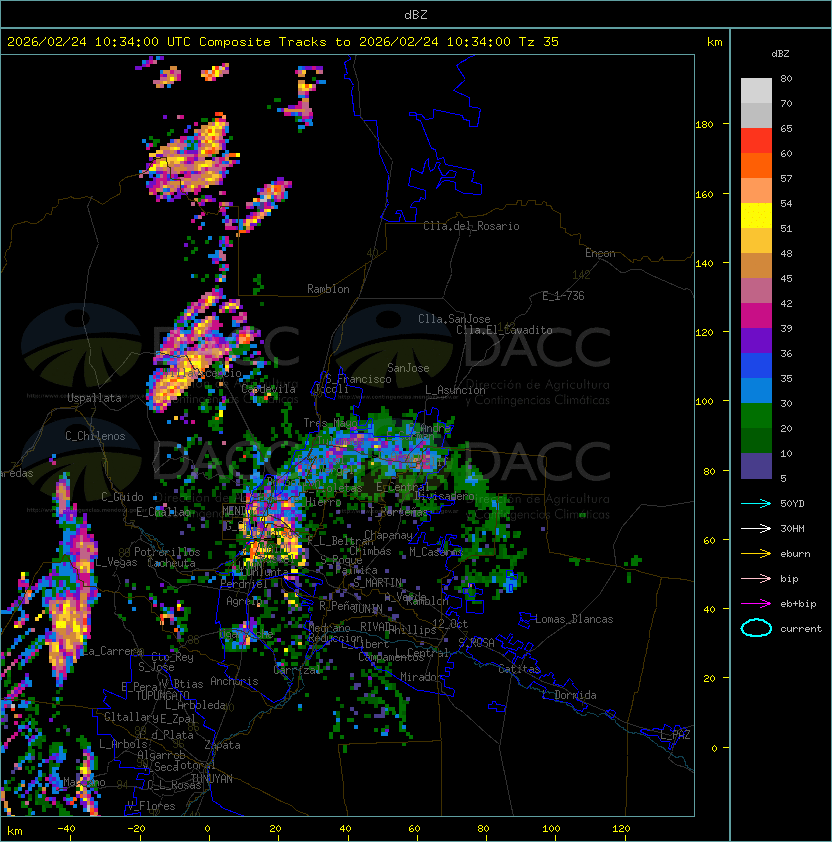The image size is (832, 842).
Task: Pick the indigo 5-10 dBZ legend swatch
Action: (x=756, y=466)
